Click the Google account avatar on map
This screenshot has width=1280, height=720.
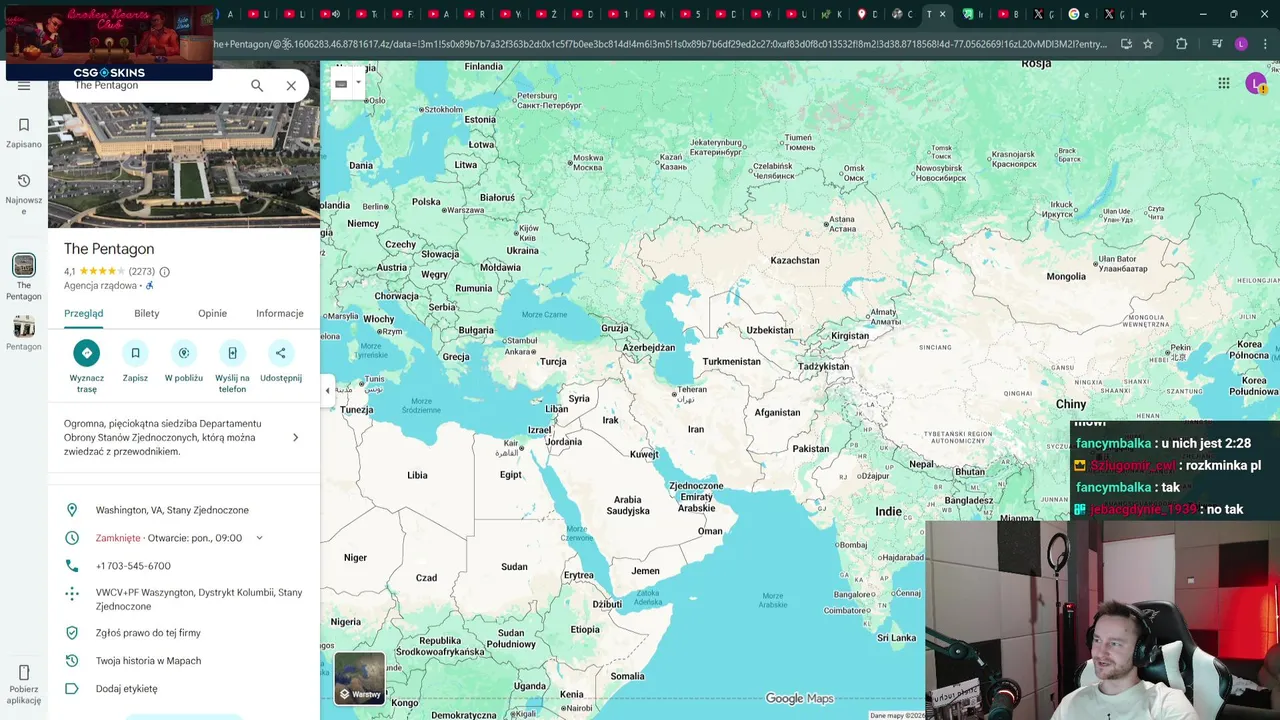[1256, 84]
